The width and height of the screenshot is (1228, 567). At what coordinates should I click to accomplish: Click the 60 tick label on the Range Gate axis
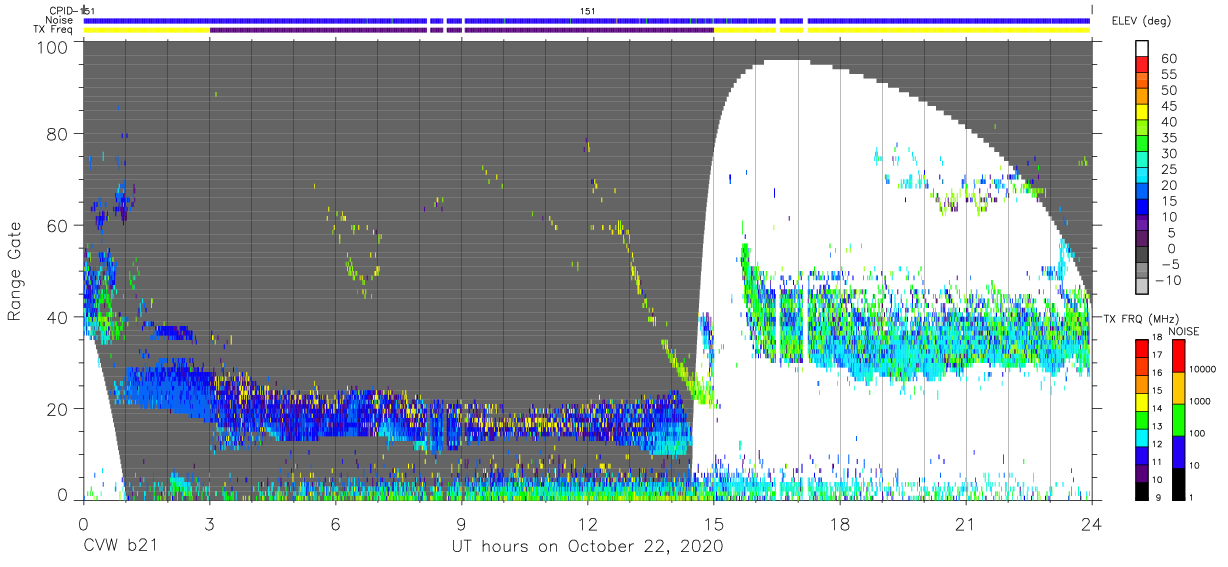point(60,225)
